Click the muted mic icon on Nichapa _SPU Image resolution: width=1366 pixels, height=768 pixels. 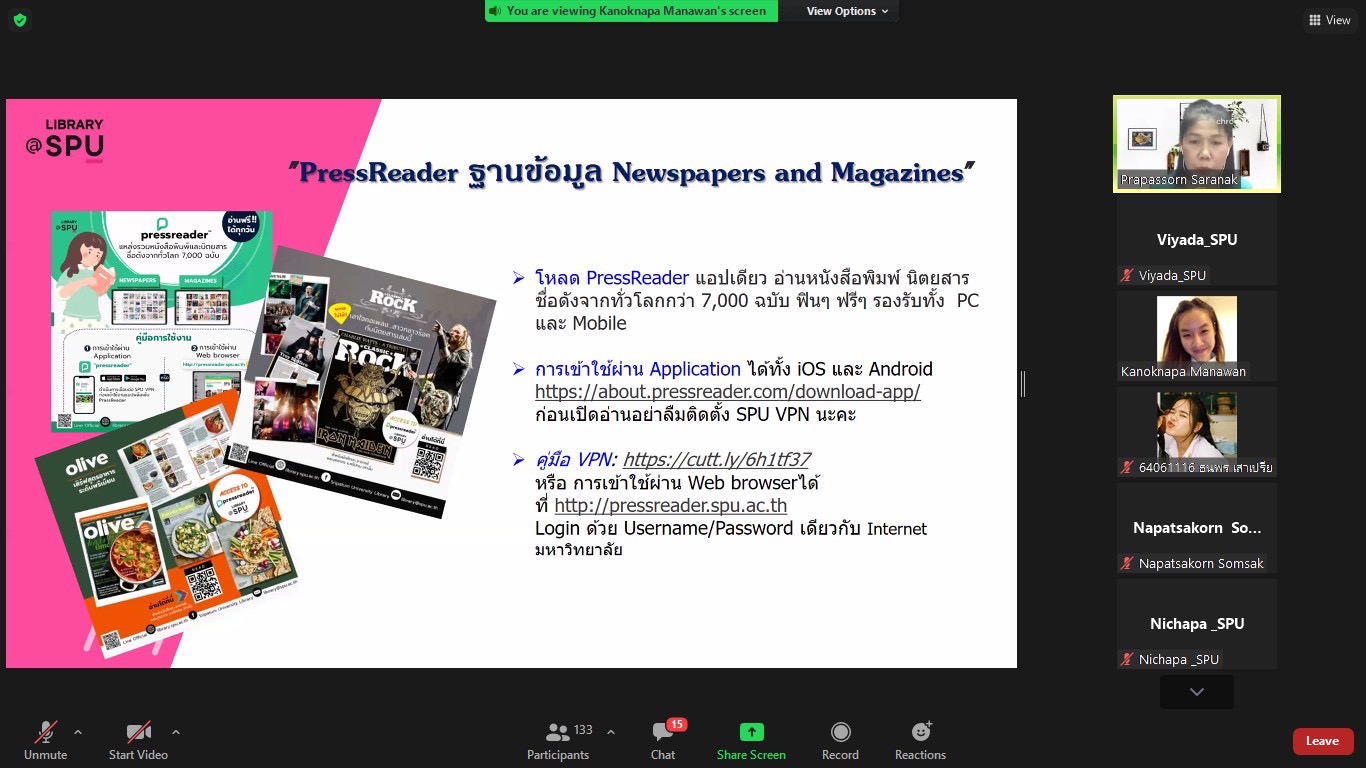tap(1127, 660)
